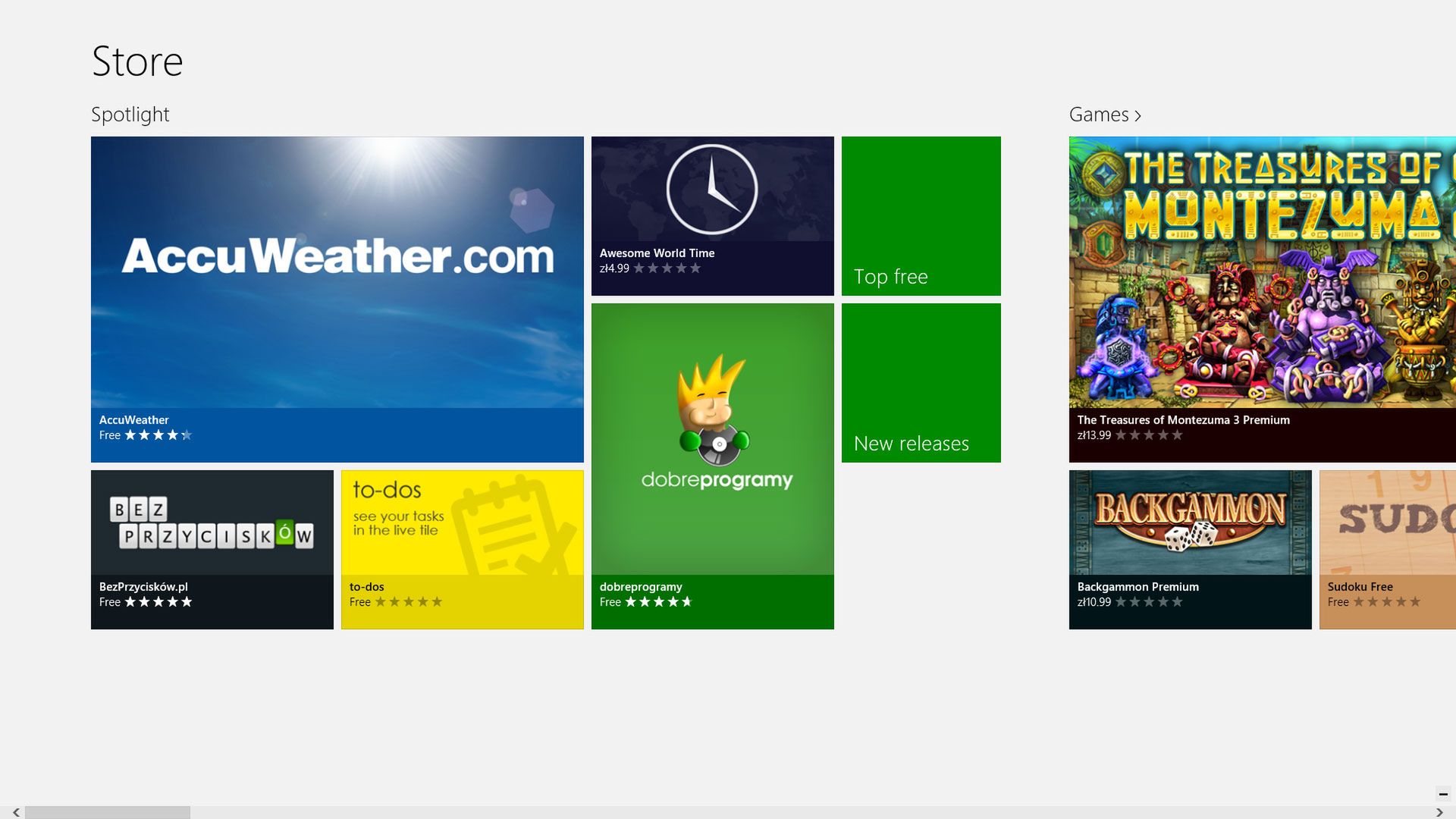Click the BezPrzycisków.pl keyboard logo
This screenshot has width=1456, height=819.
click(x=212, y=523)
